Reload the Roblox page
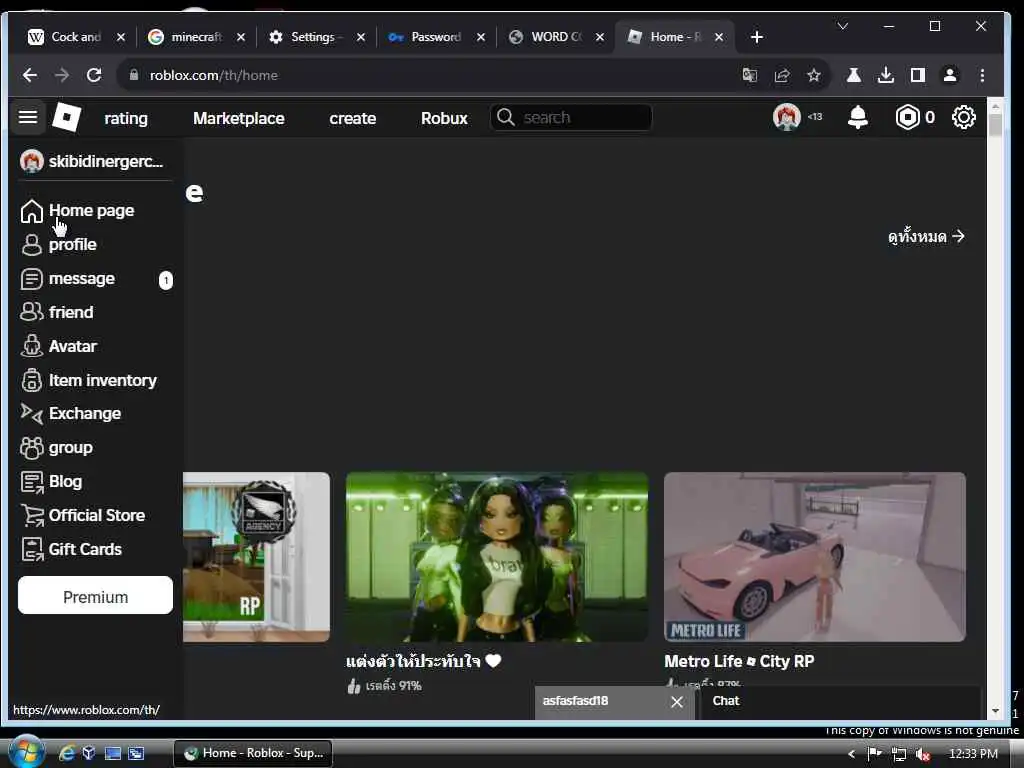The width and height of the screenshot is (1024, 768). 94,76
